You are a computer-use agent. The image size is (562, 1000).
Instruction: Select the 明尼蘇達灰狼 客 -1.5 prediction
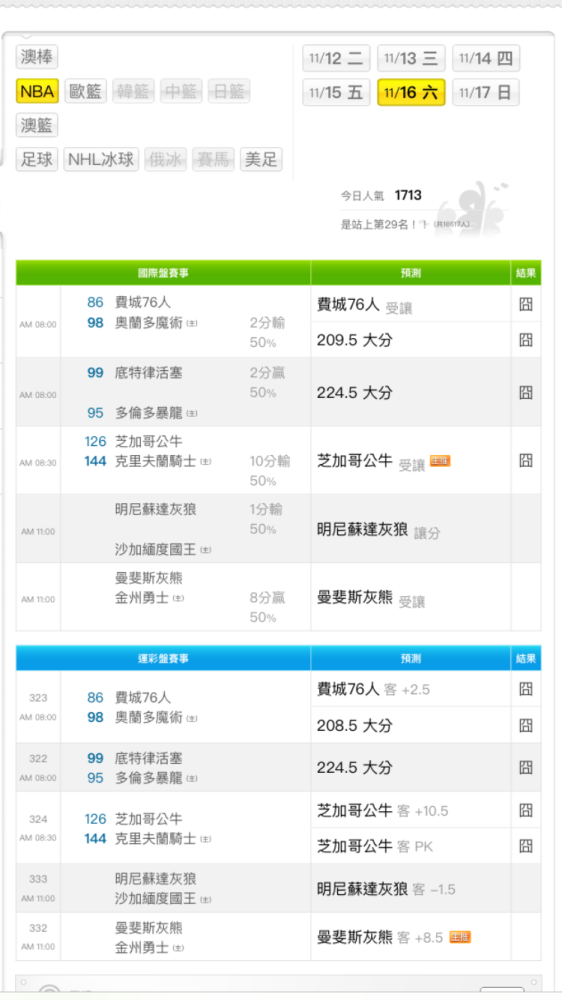click(386, 889)
